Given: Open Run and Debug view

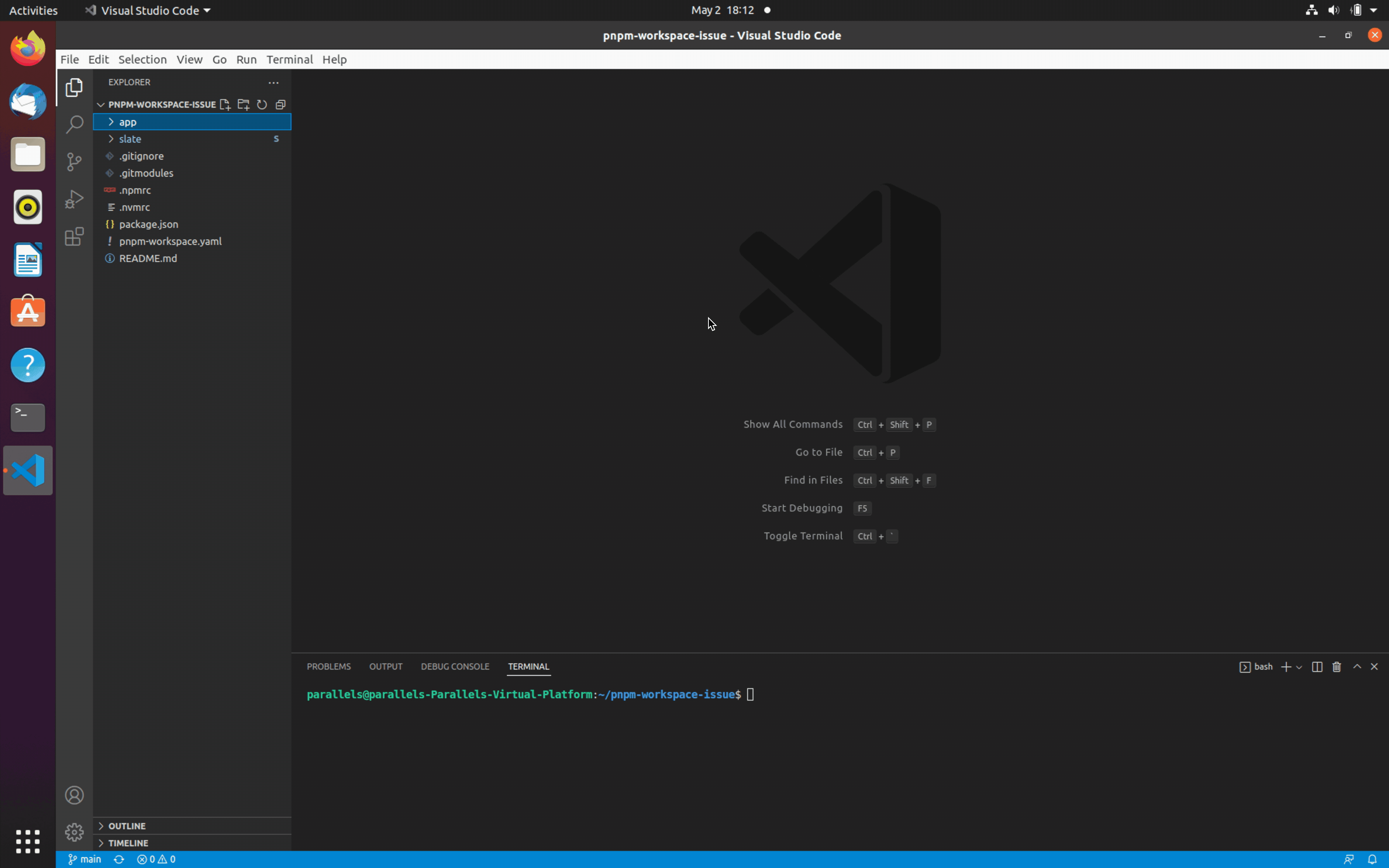Looking at the screenshot, I should click(x=74, y=199).
